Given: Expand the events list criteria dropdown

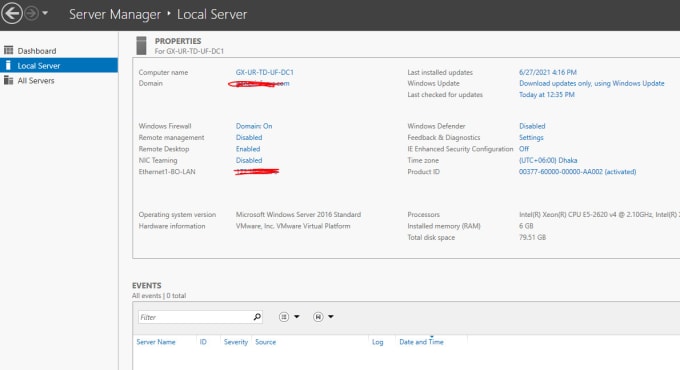Looking at the screenshot, I should [x=297, y=317].
